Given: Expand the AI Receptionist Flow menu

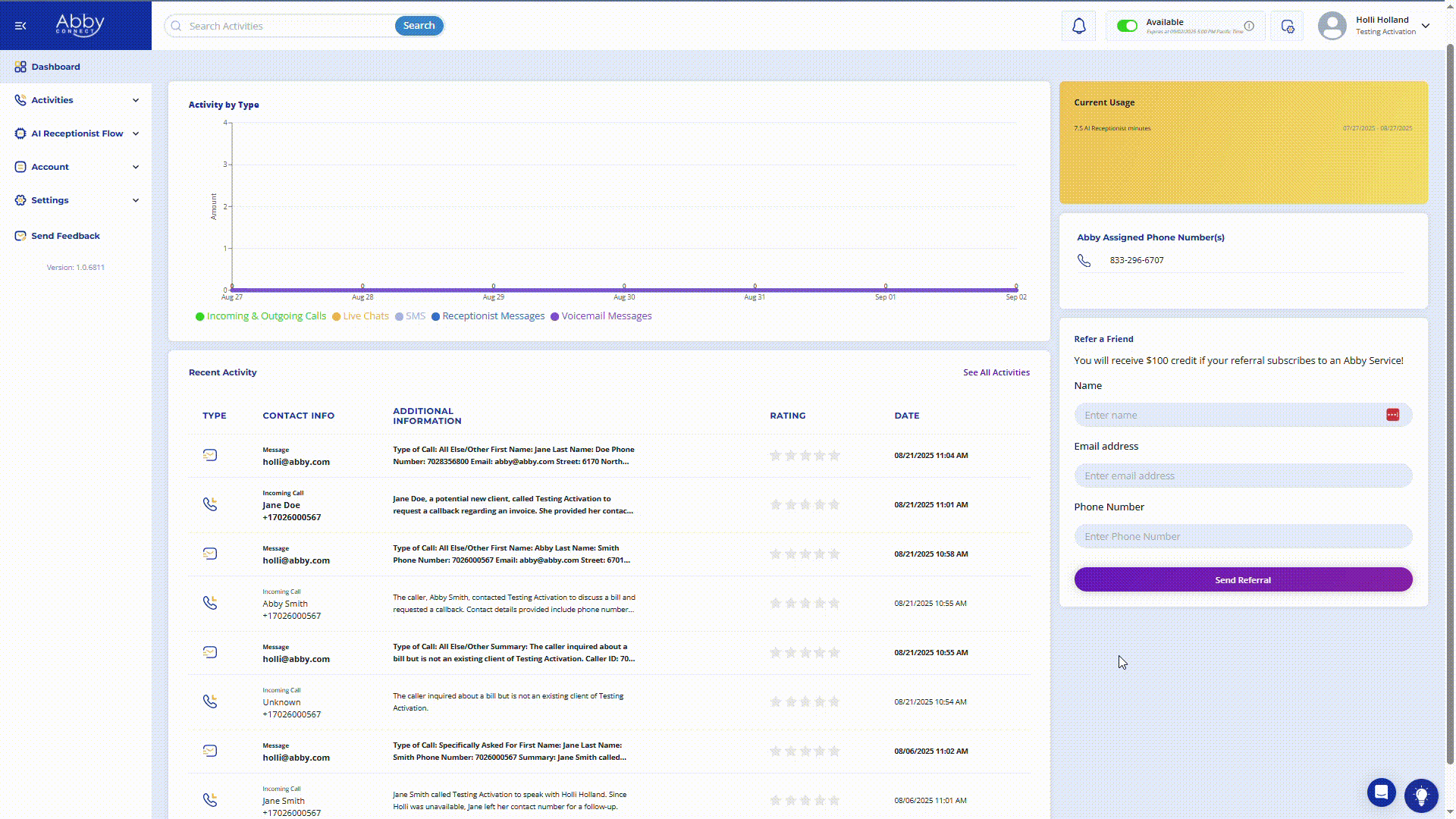Looking at the screenshot, I should (76, 133).
